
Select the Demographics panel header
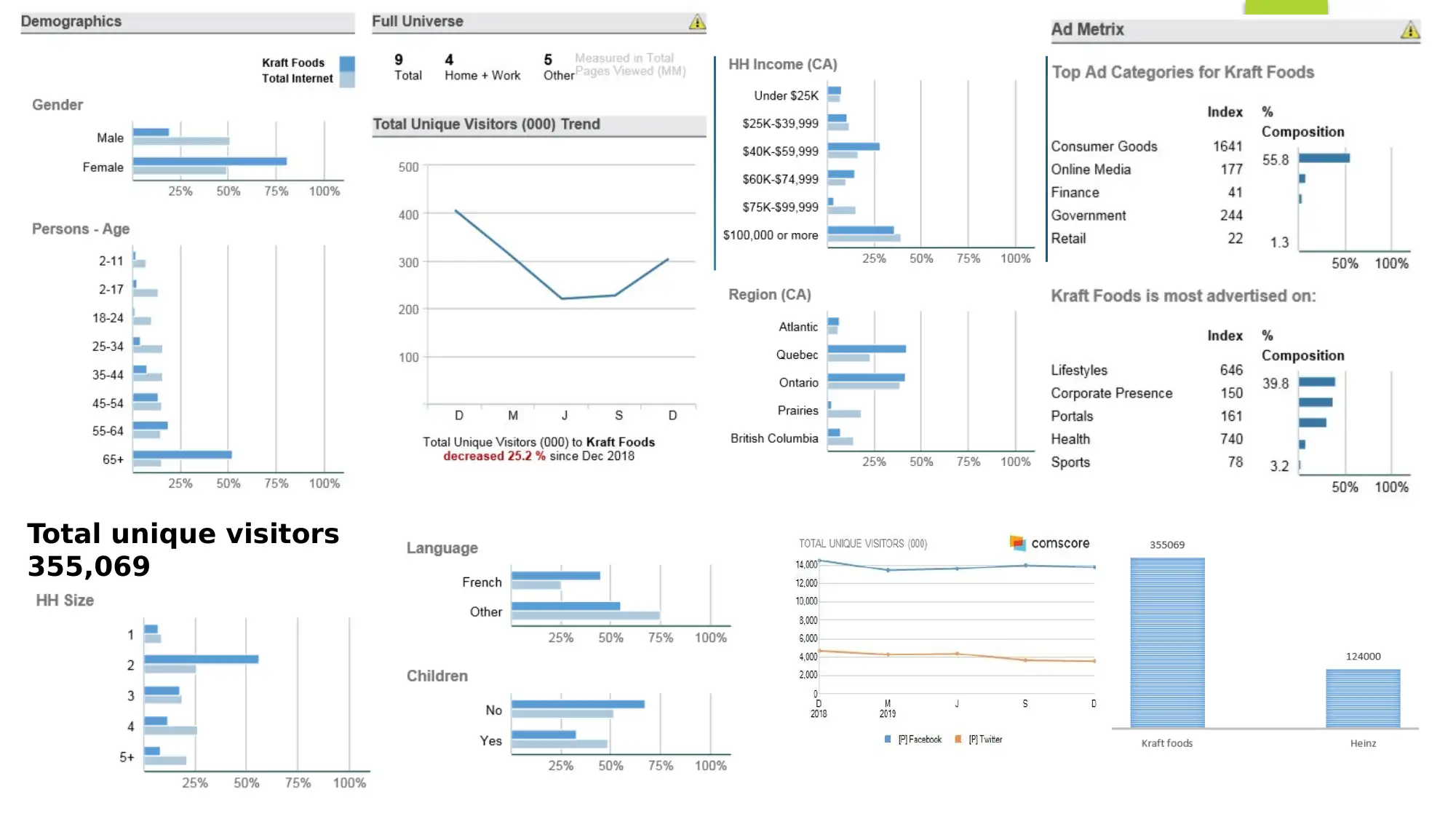[187, 23]
